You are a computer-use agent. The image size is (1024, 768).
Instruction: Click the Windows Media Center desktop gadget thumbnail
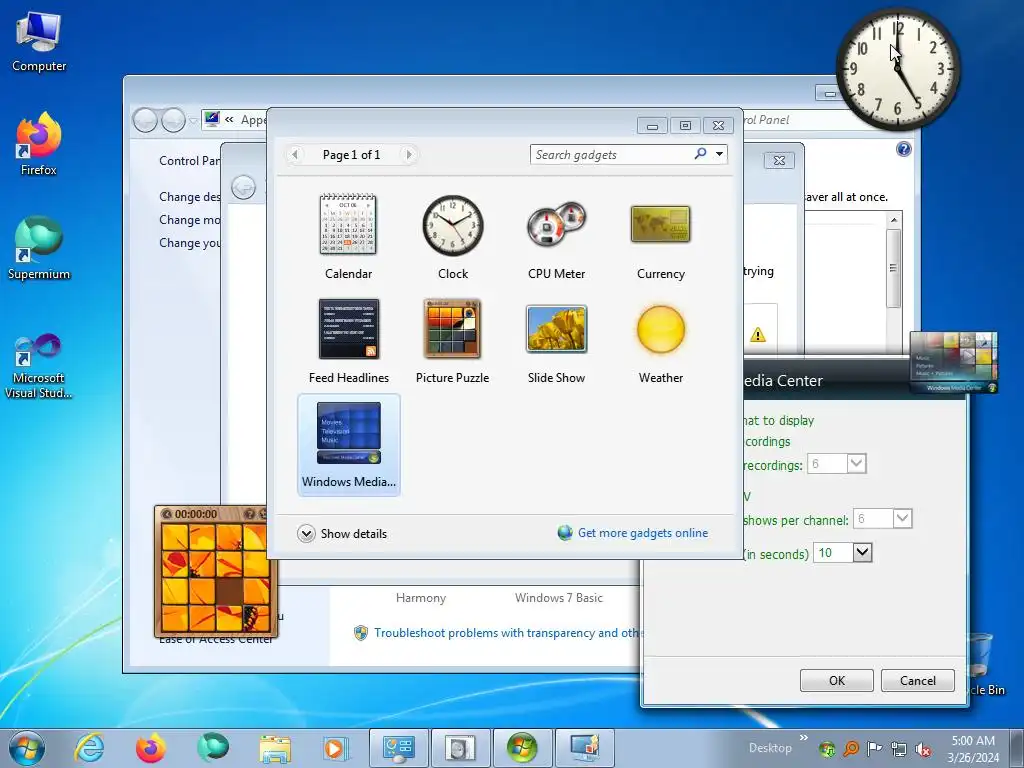[x=953, y=362]
